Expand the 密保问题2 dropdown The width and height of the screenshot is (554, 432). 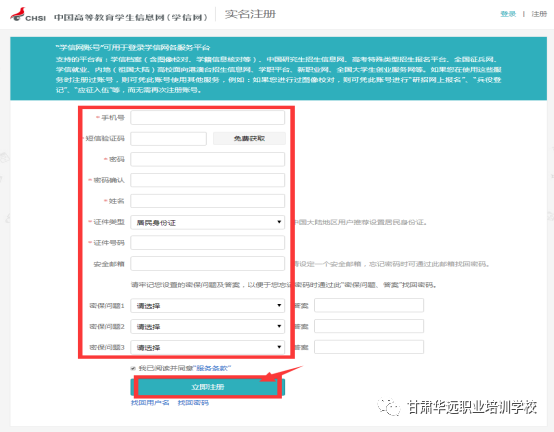click(207, 326)
